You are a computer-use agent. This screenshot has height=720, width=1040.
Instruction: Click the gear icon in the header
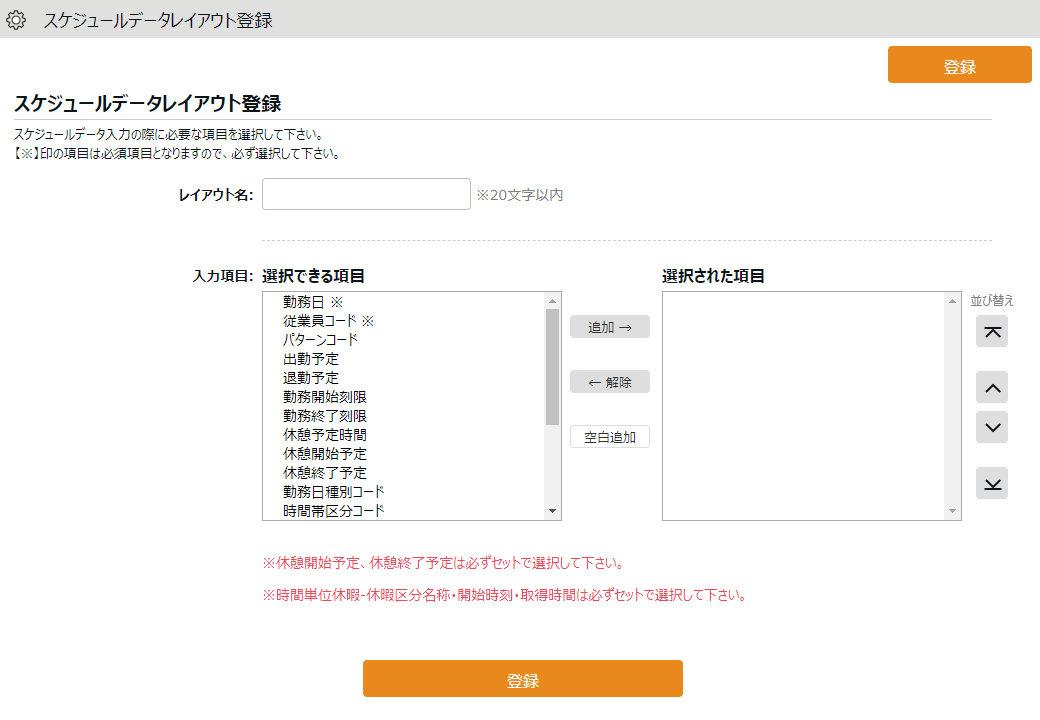pyautogui.click(x=16, y=20)
